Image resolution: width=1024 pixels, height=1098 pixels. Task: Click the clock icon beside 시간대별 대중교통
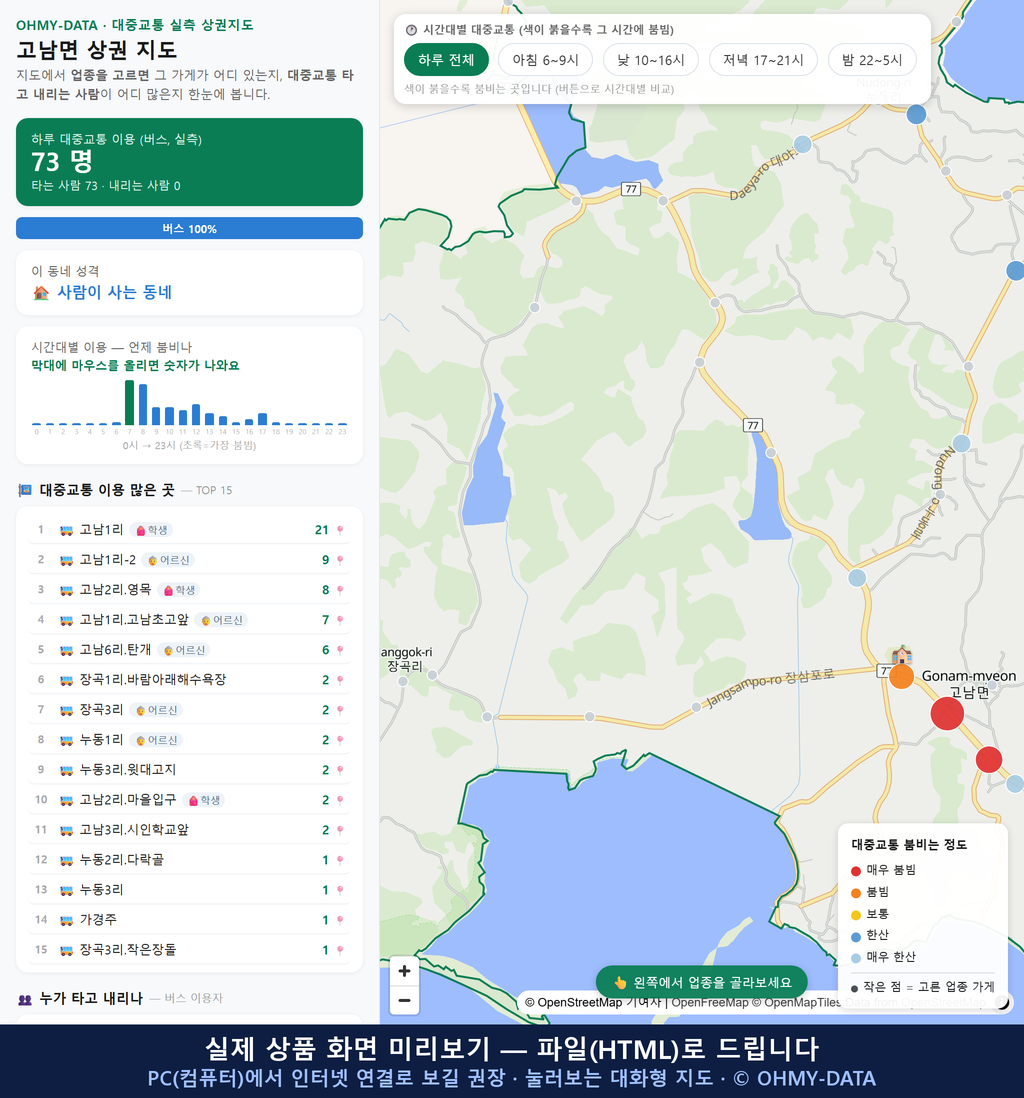point(411,30)
